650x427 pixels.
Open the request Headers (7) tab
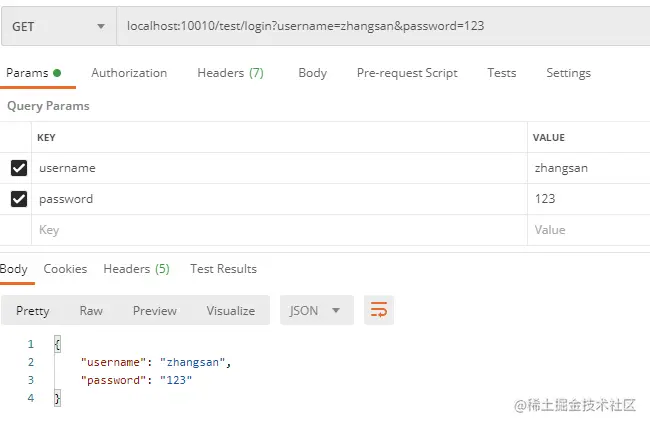(x=230, y=73)
